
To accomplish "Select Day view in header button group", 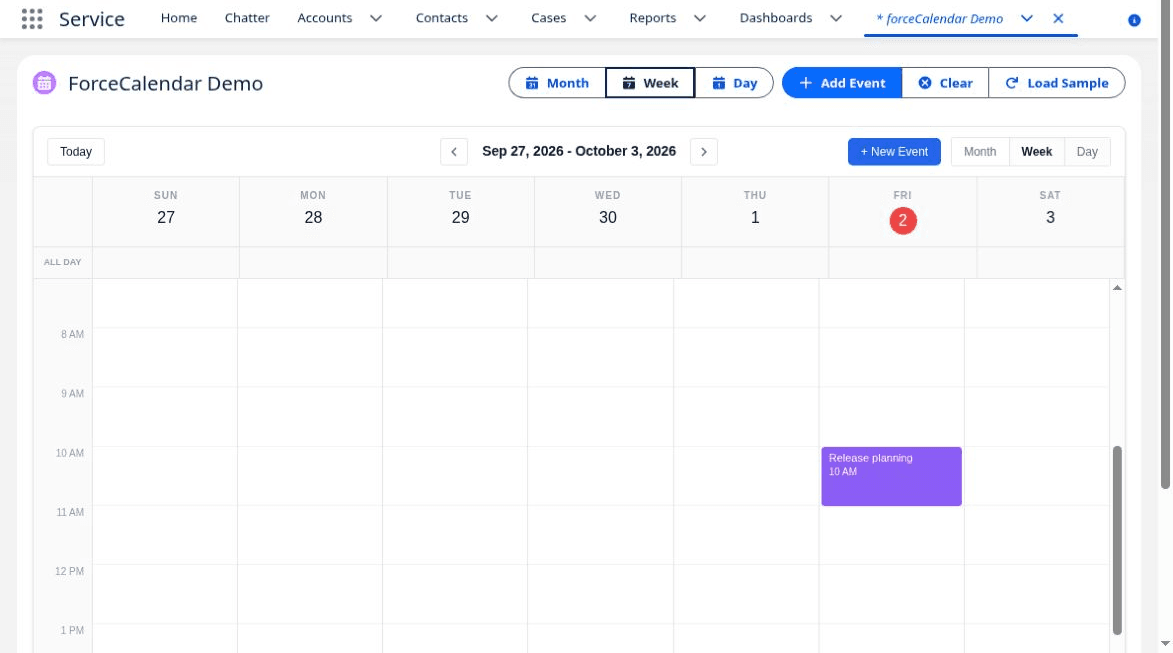I will coord(734,83).
